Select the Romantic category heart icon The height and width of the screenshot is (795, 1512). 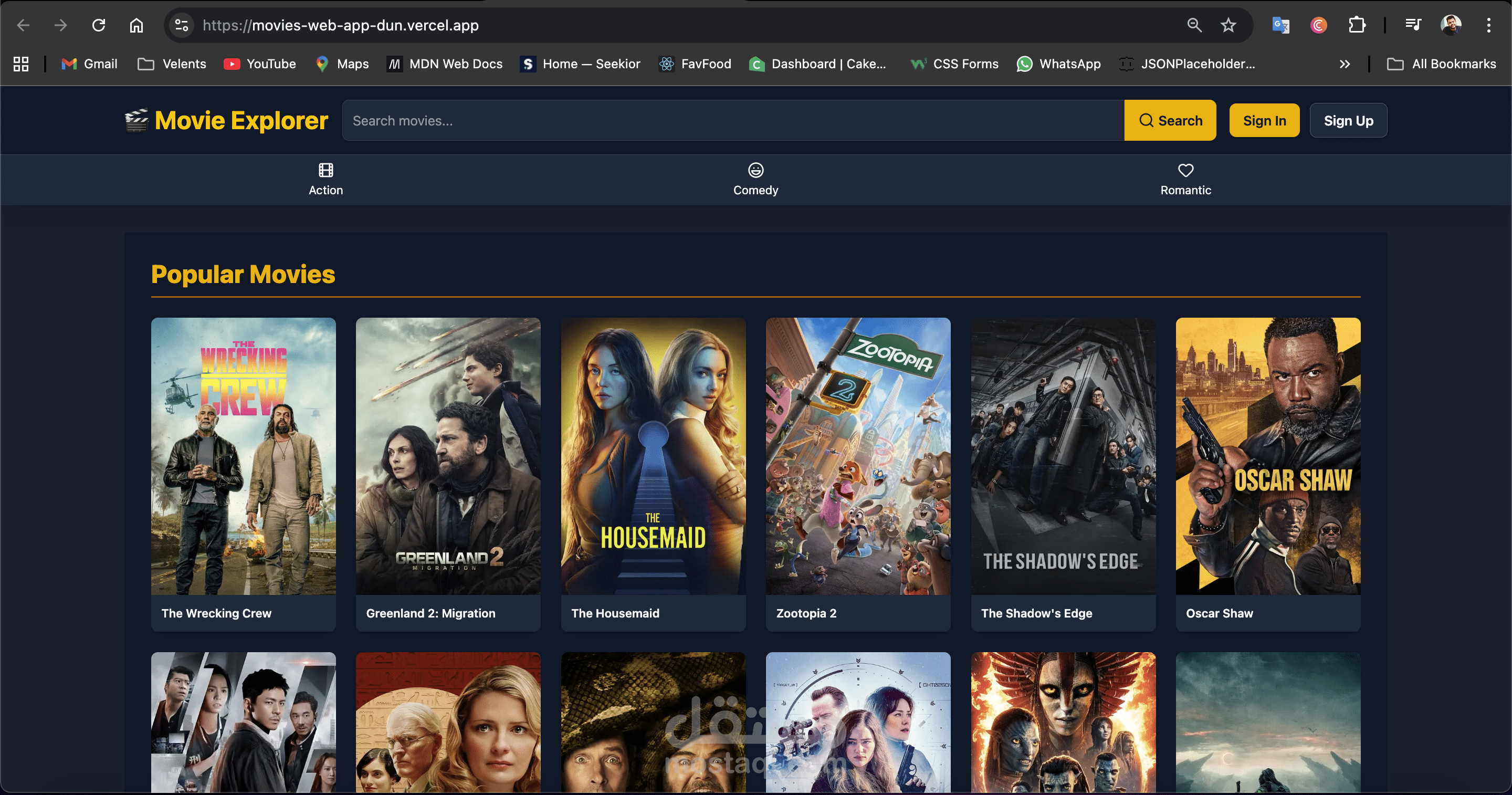coord(1185,170)
